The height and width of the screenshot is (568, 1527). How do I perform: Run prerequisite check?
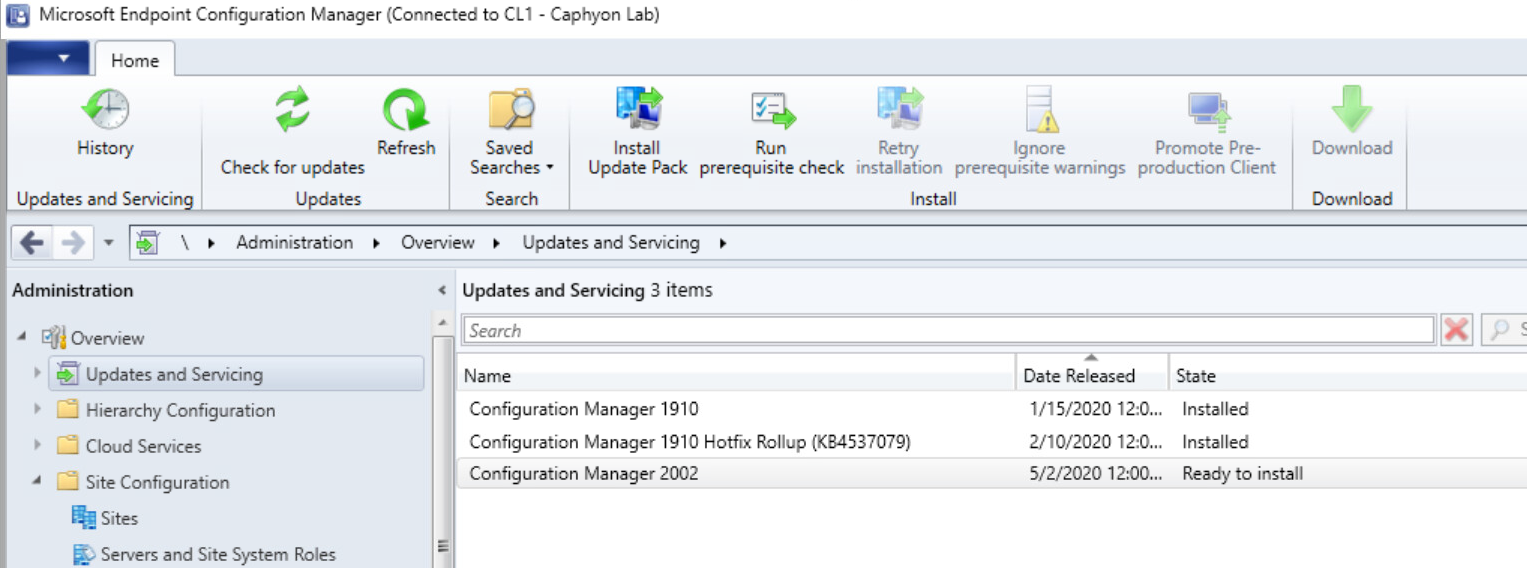click(x=771, y=132)
